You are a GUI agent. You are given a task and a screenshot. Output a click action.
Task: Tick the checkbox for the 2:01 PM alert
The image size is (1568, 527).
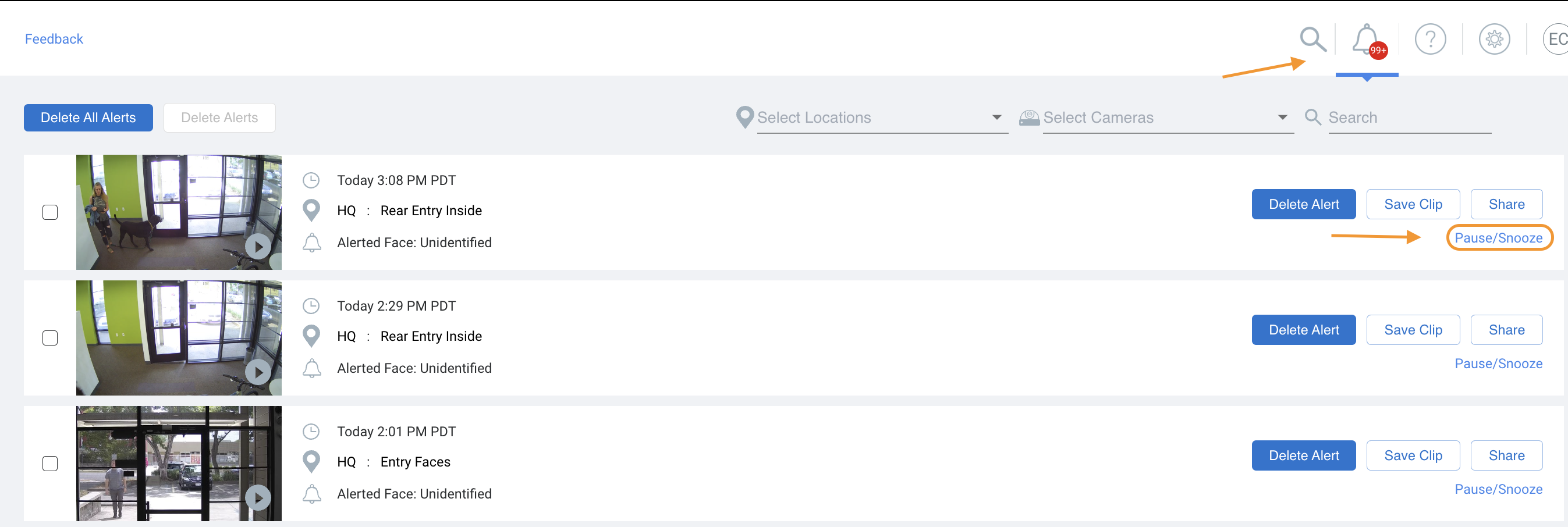click(x=50, y=464)
